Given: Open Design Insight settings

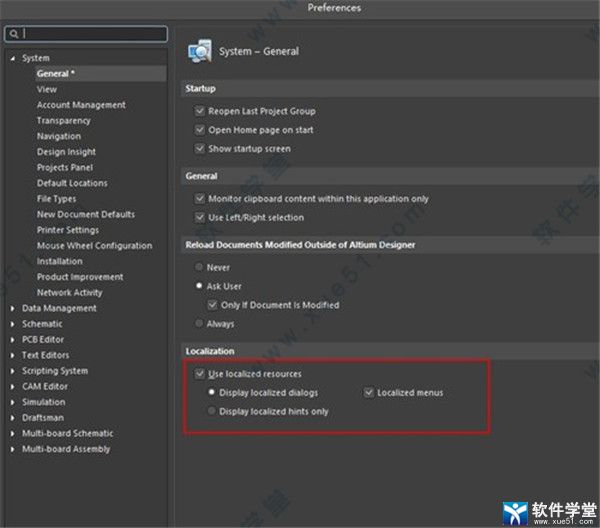Looking at the screenshot, I should [x=66, y=152].
